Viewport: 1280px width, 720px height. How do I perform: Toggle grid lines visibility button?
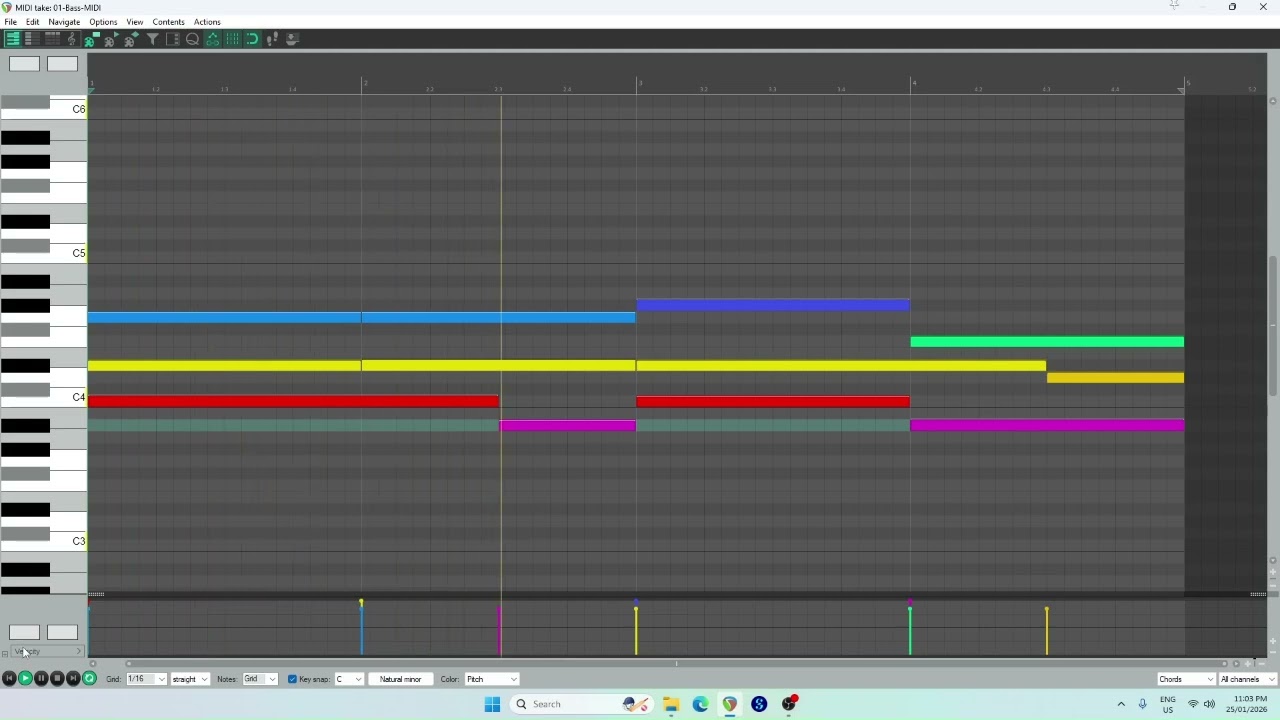(232, 39)
